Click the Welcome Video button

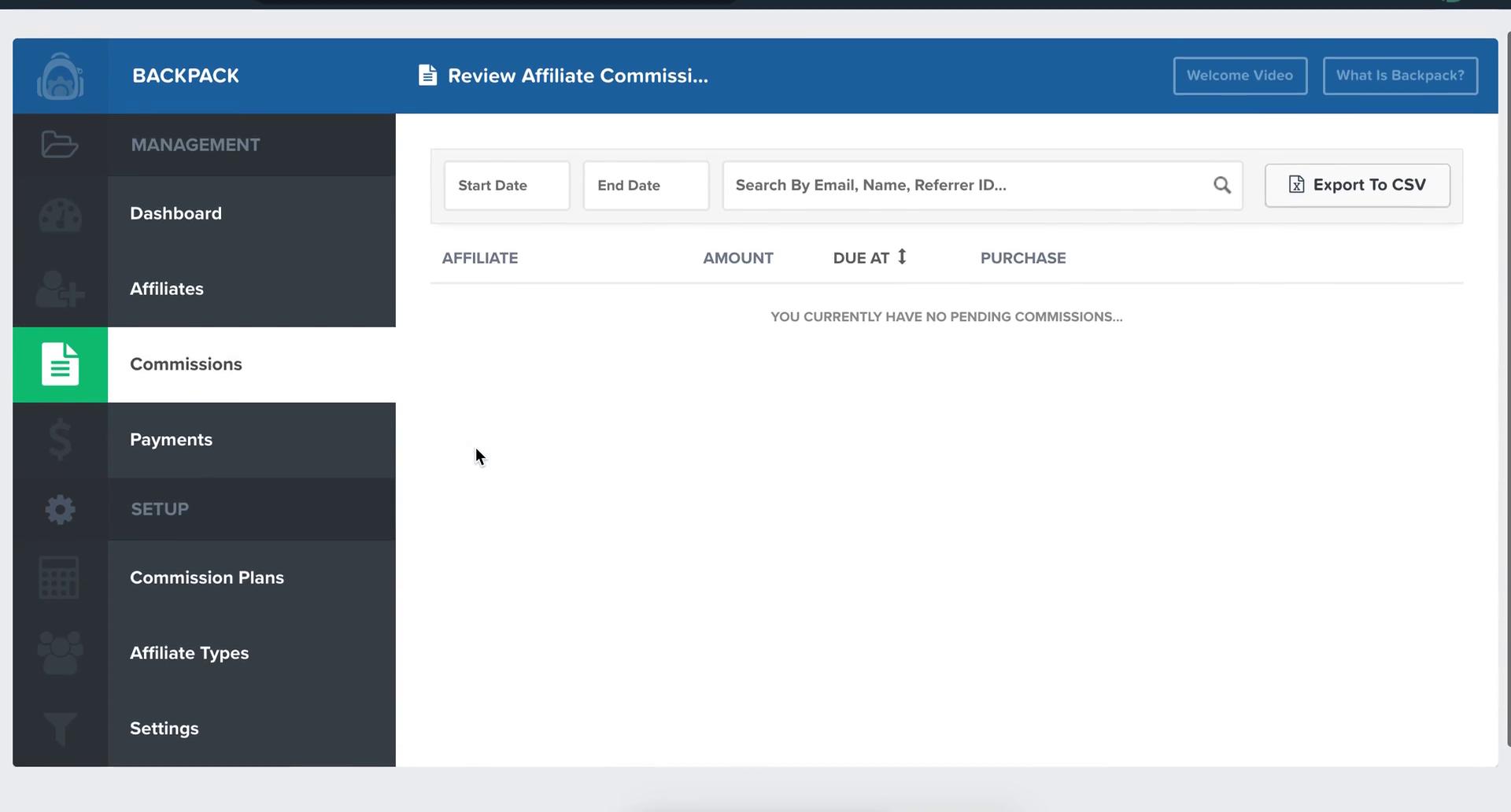point(1240,76)
